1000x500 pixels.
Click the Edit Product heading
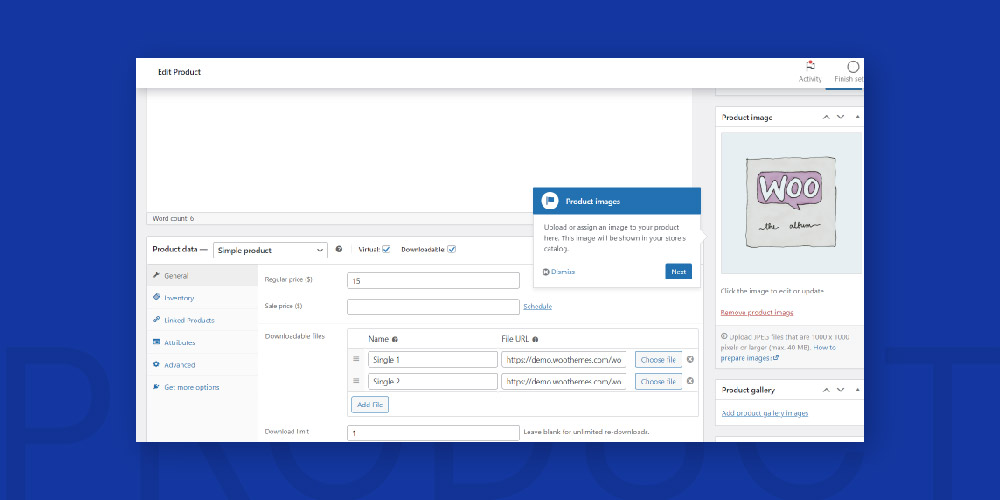[179, 72]
